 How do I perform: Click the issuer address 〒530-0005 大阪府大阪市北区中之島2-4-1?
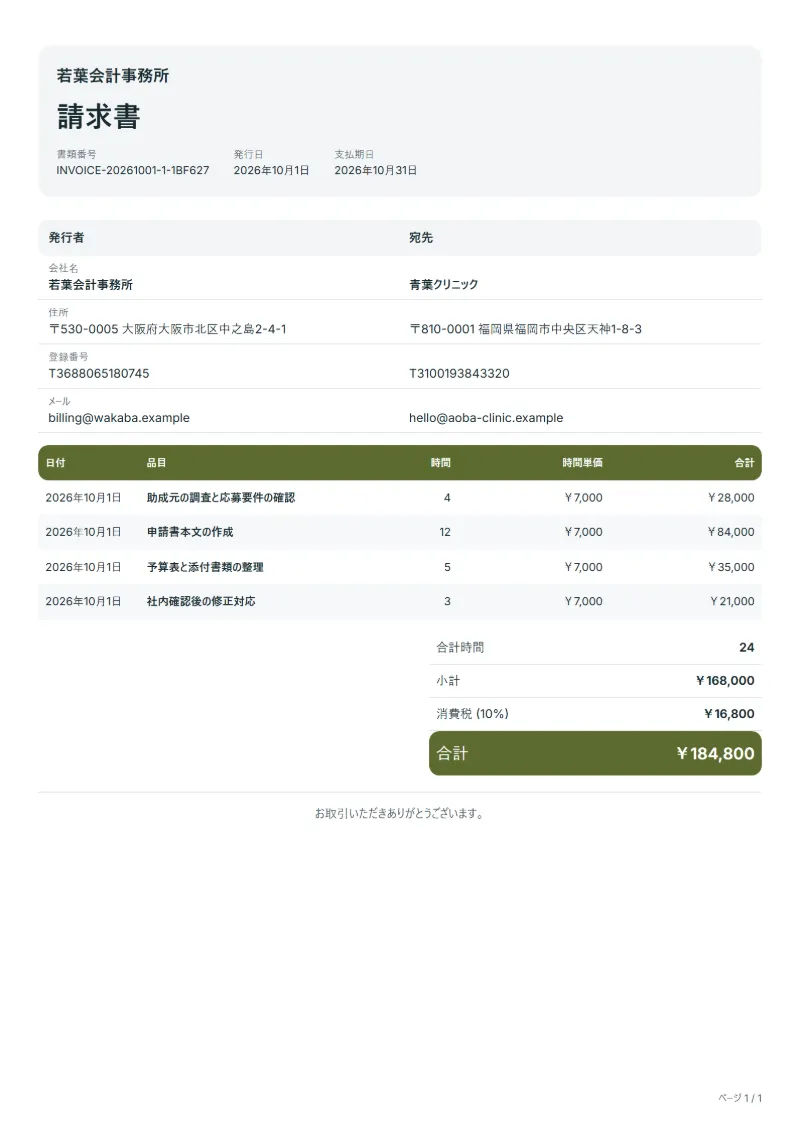tap(167, 329)
